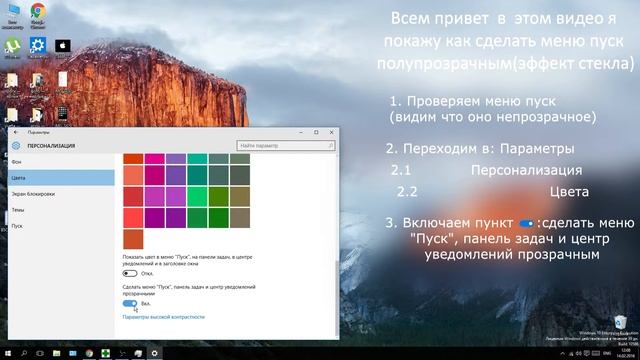The width and height of the screenshot is (640, 360).
Task: Open Task View from the taskbar
Action: point(40,353)
